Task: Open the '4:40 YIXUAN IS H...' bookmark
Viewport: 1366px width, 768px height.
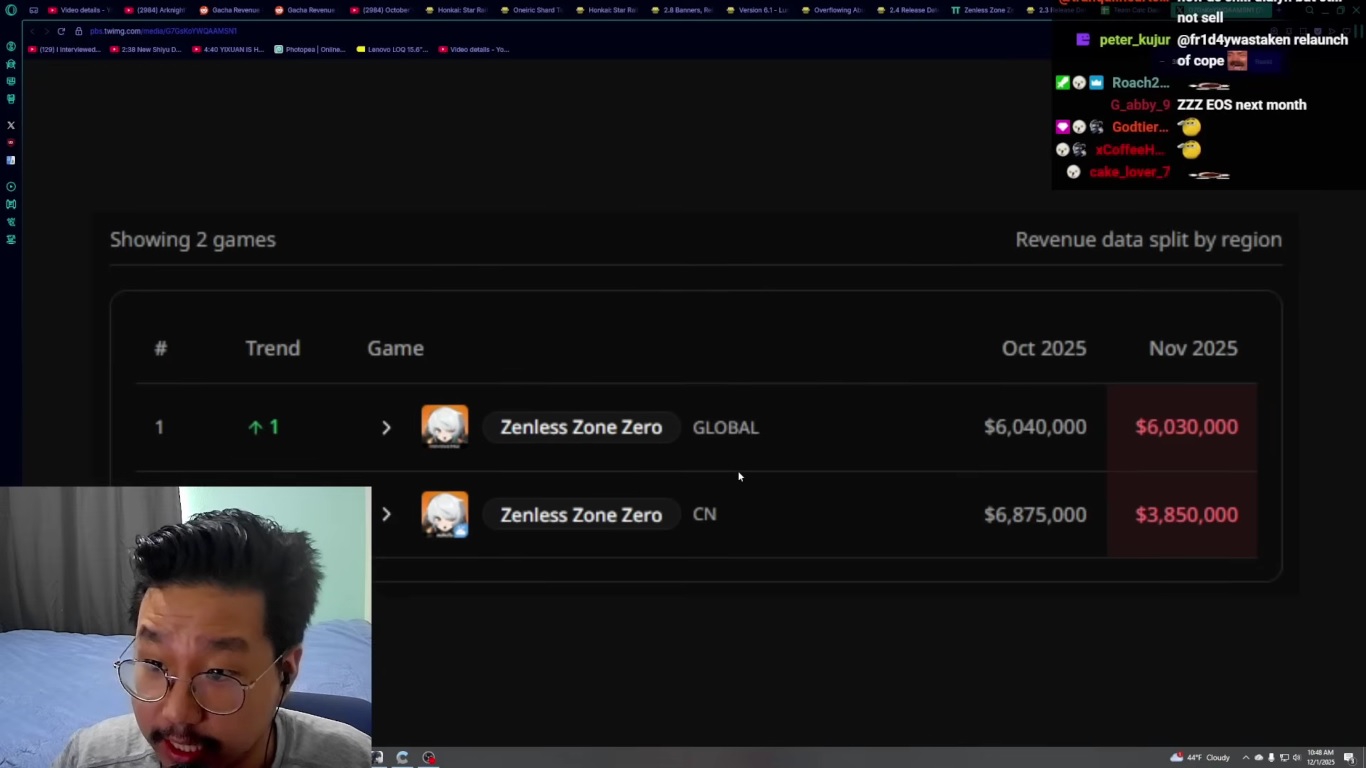Action: click(228, 49)
